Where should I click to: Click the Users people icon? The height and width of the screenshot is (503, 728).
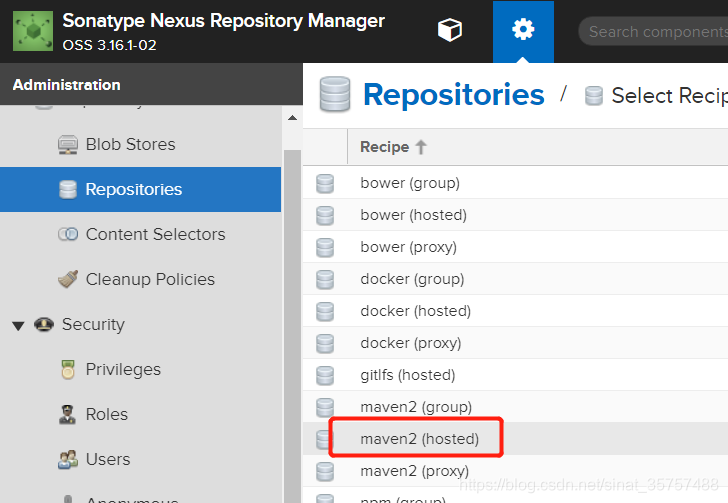tap(68, 459)
